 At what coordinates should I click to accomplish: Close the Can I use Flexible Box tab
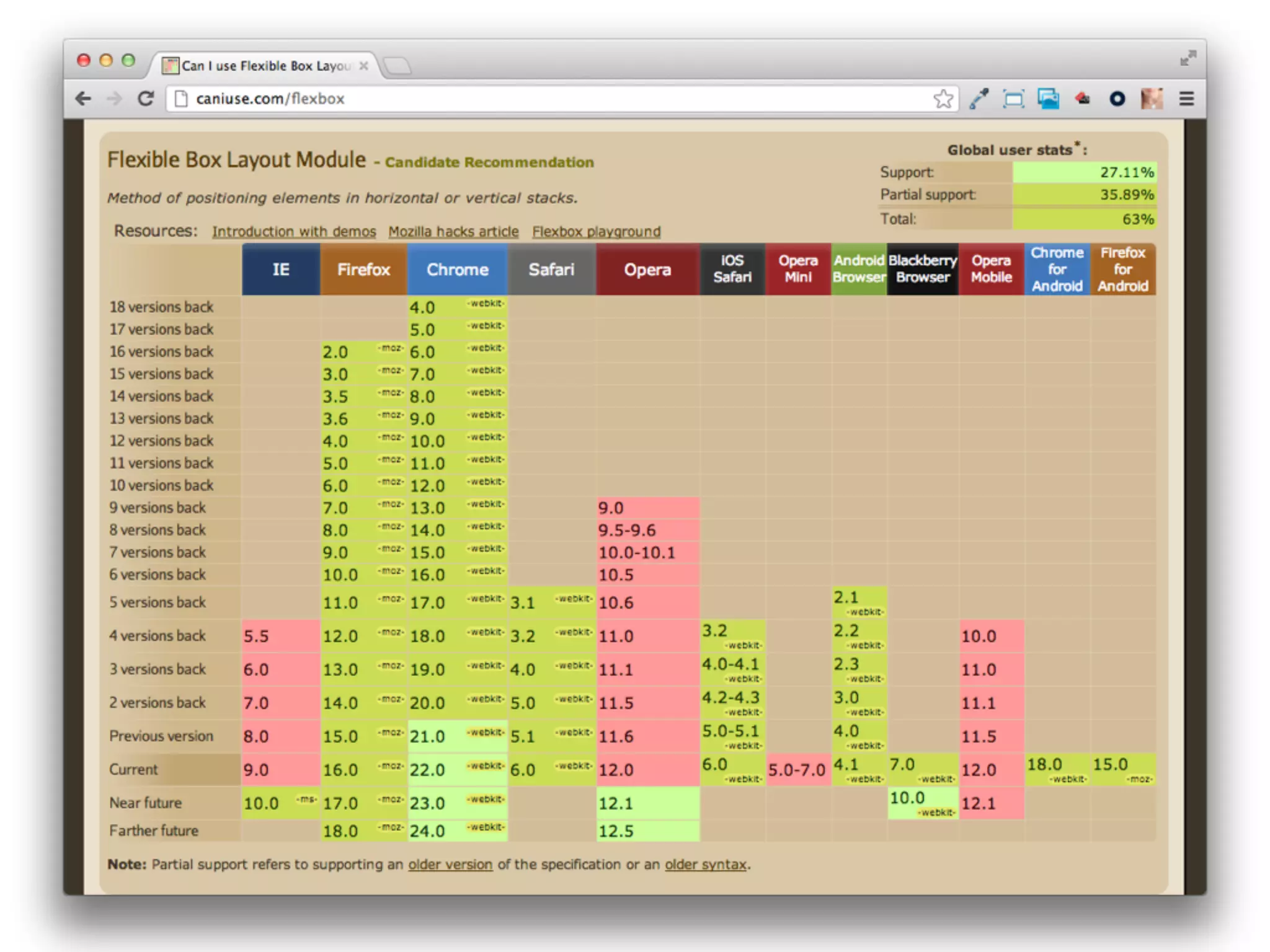click(x=364, y=66)
